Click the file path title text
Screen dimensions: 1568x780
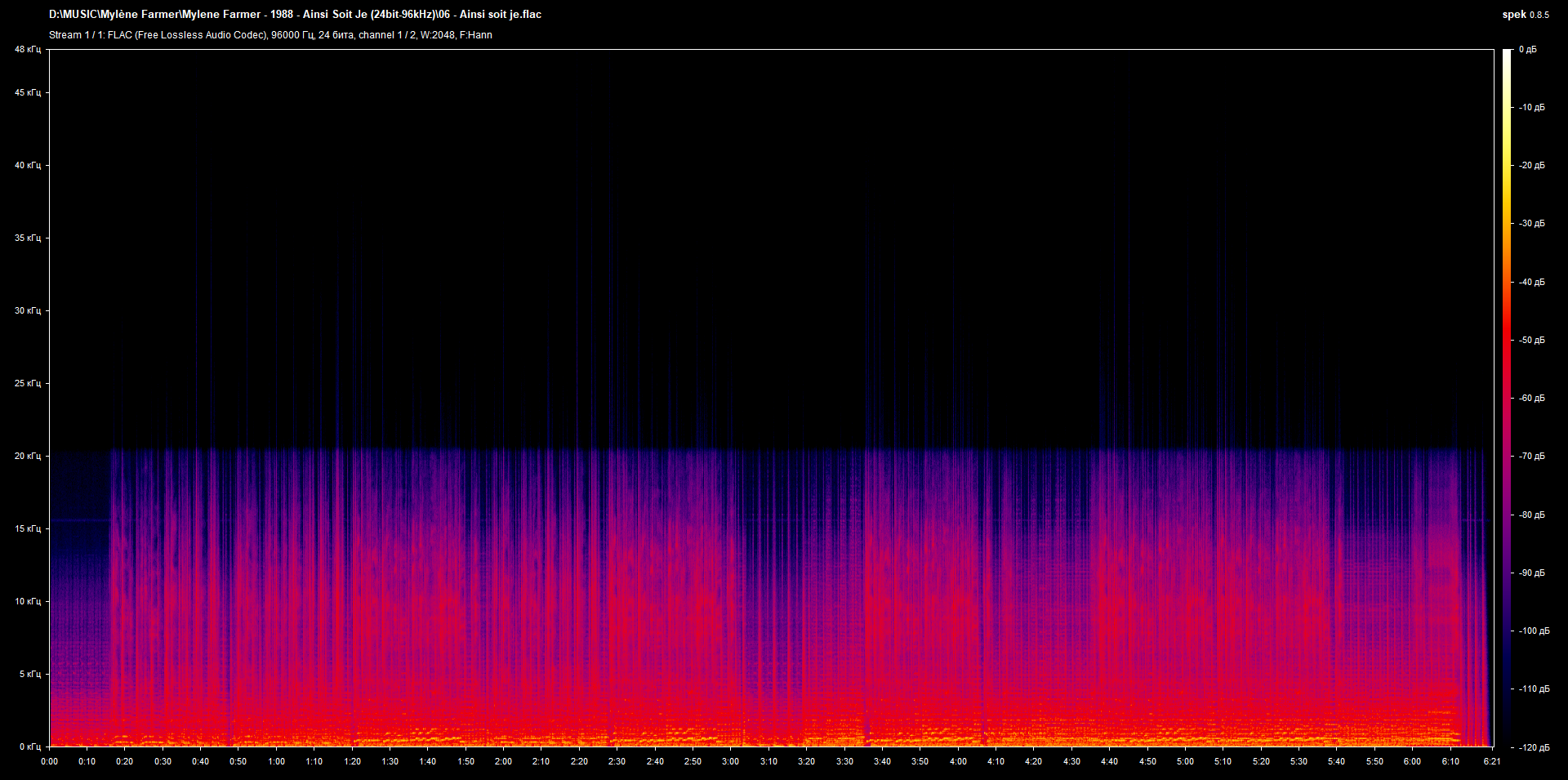tap(295, 15)
